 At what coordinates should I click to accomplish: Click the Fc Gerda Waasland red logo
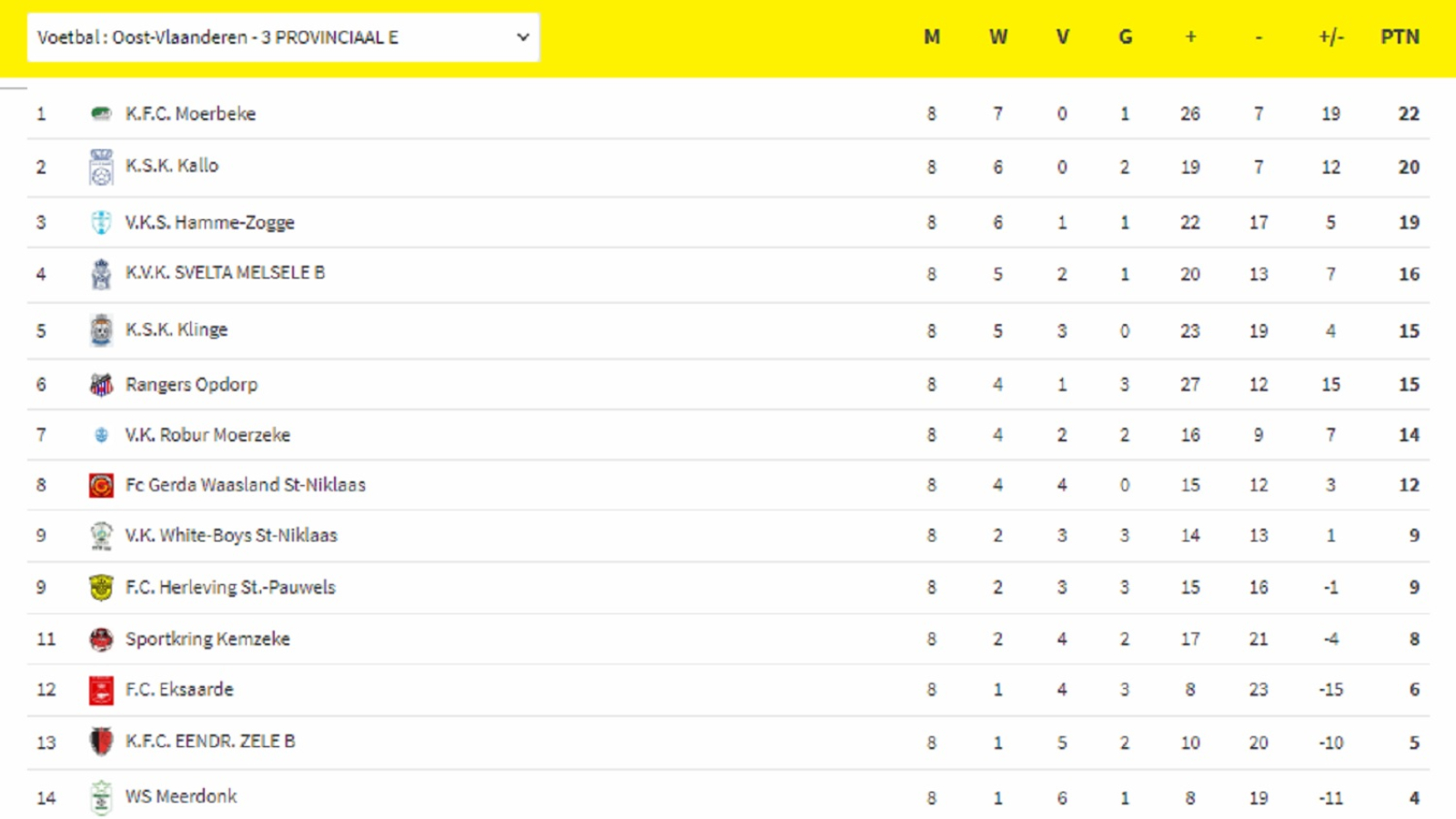click(101, 485)
